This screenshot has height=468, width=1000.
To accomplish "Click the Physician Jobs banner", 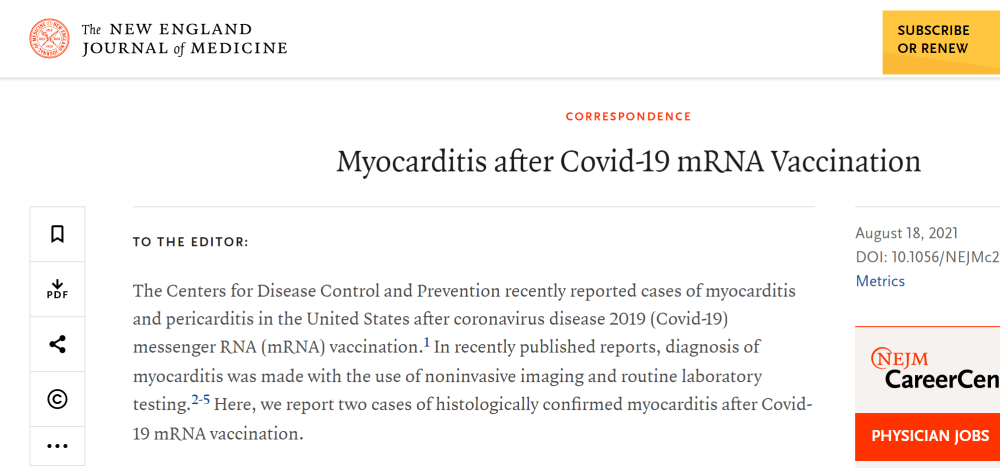I will pyautogui.click(x=930, y=436).
